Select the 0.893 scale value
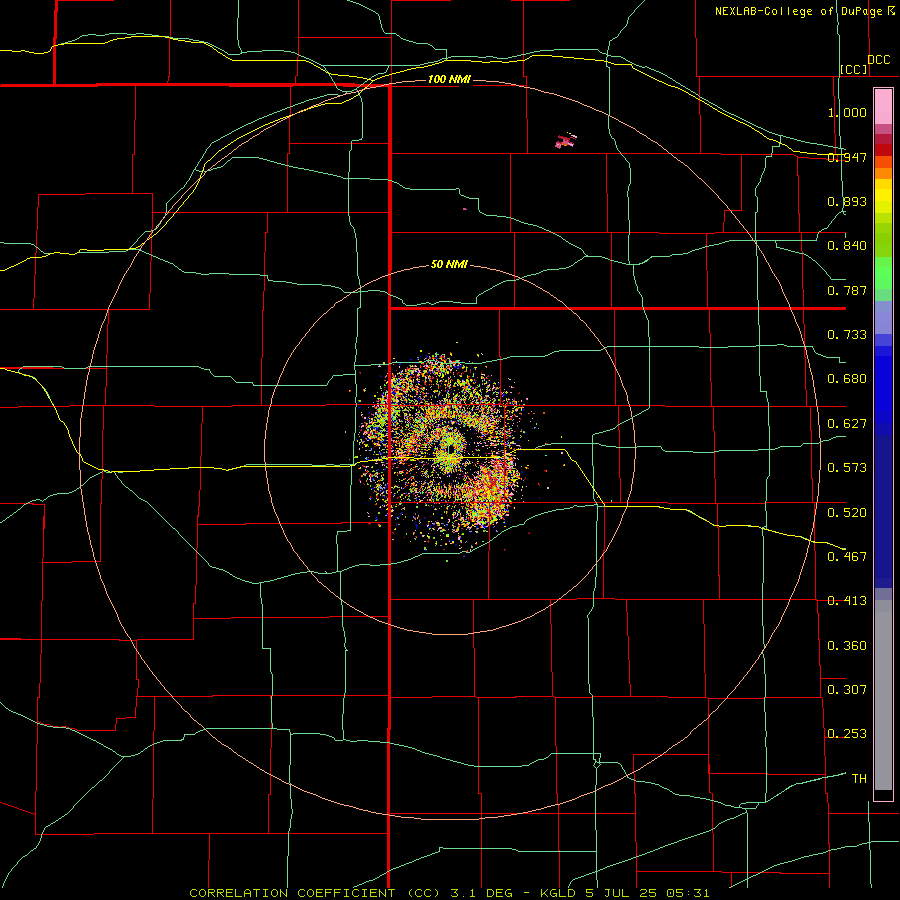Screen dimensions: 900x900 (x=847, y=201)
